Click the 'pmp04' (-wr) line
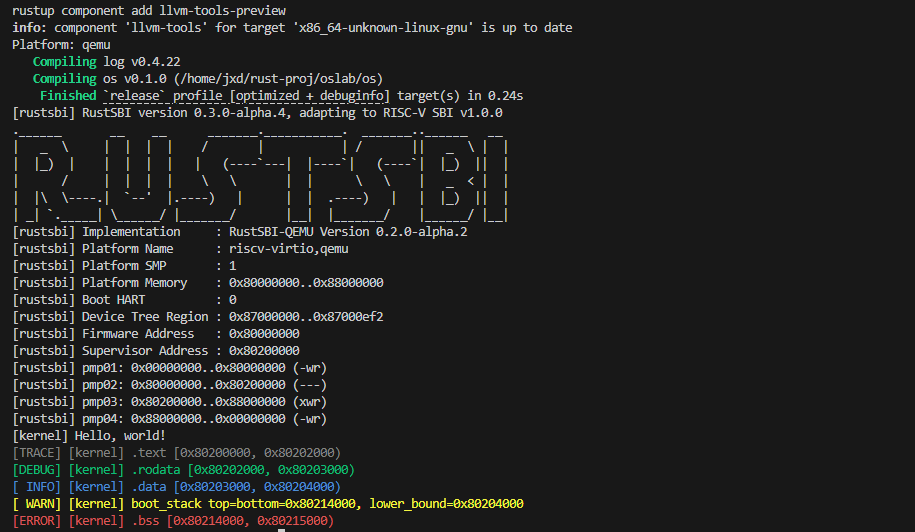 coord(169,418)
